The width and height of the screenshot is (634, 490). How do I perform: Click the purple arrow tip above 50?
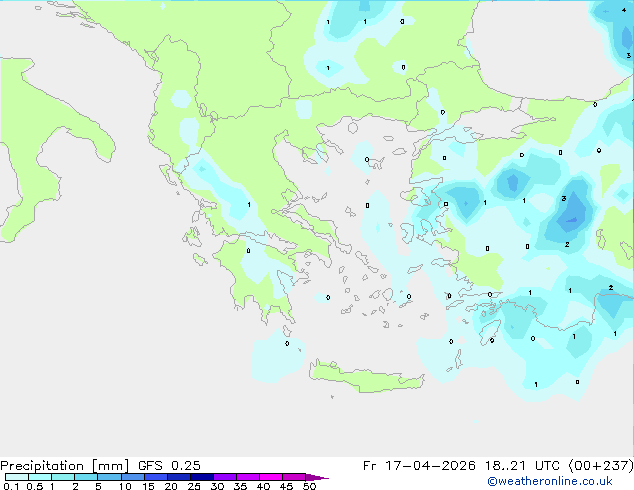click(x=317, y=478)
